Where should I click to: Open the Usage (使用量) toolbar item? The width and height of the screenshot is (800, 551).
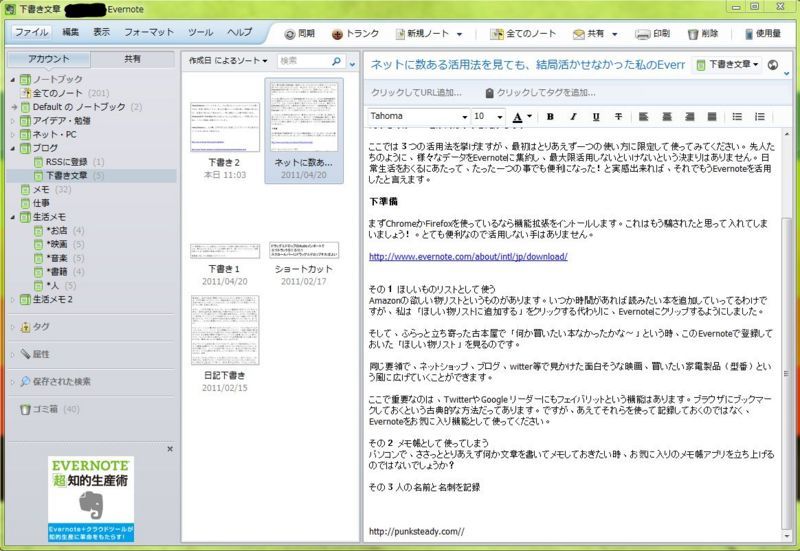click(x=763, y=34)
